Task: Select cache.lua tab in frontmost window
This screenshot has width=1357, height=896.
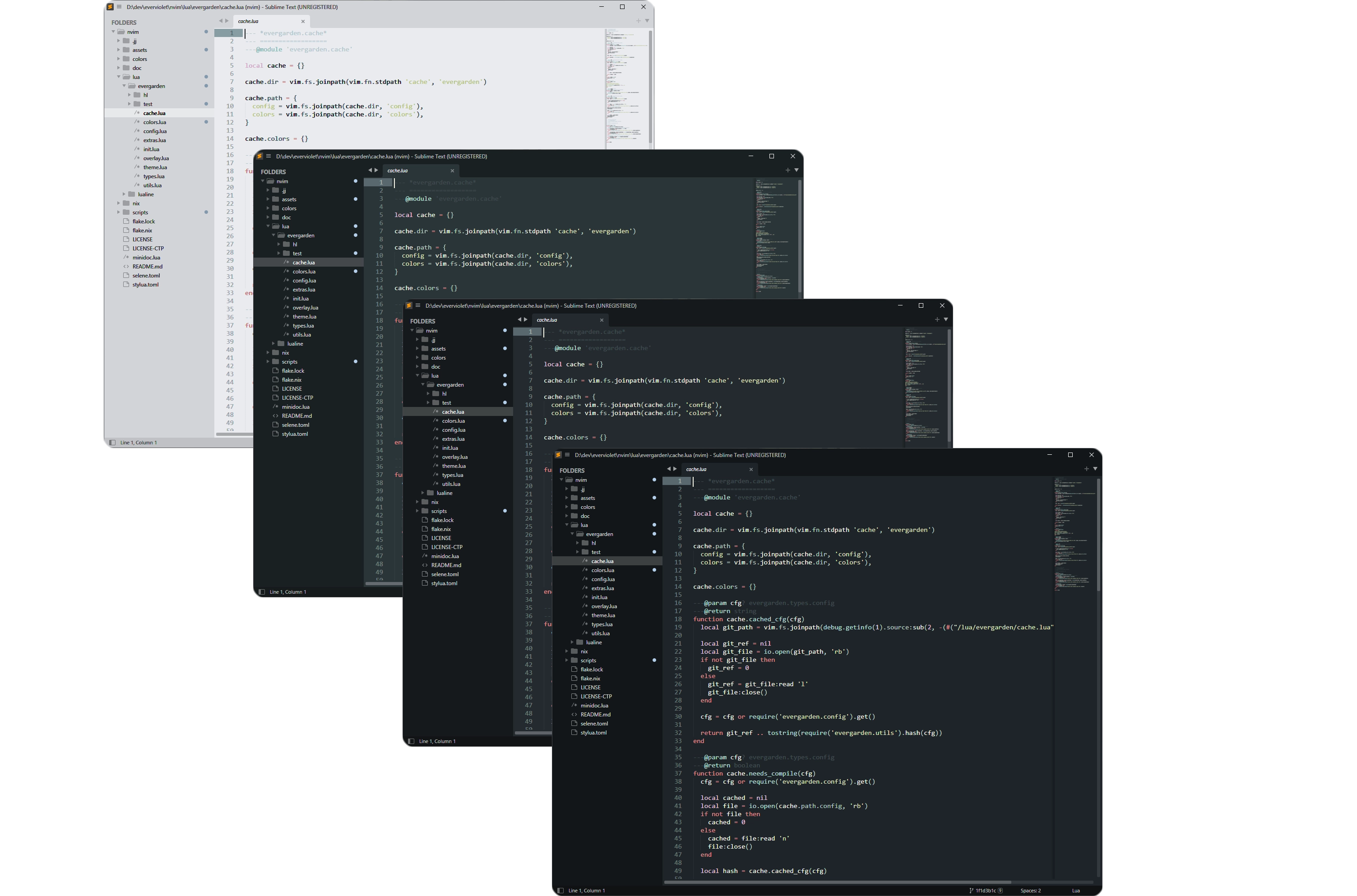Action: 696,469
